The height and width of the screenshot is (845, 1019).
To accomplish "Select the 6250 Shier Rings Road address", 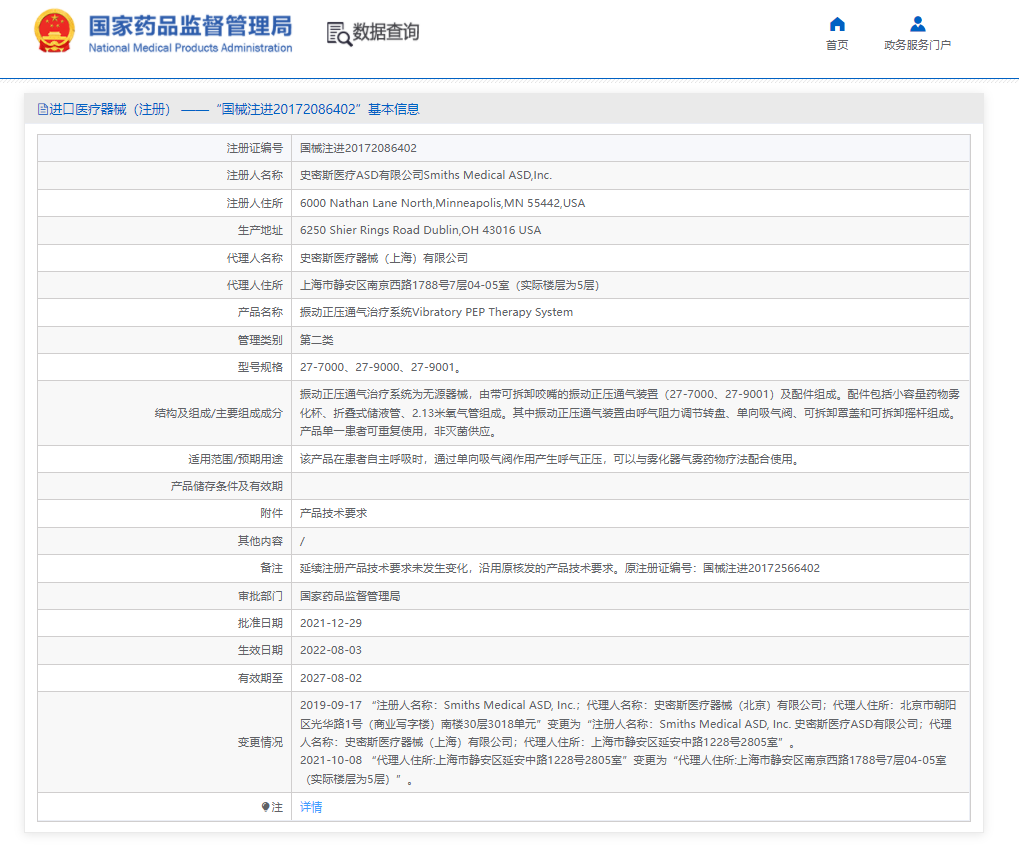I will coord(420,230).
